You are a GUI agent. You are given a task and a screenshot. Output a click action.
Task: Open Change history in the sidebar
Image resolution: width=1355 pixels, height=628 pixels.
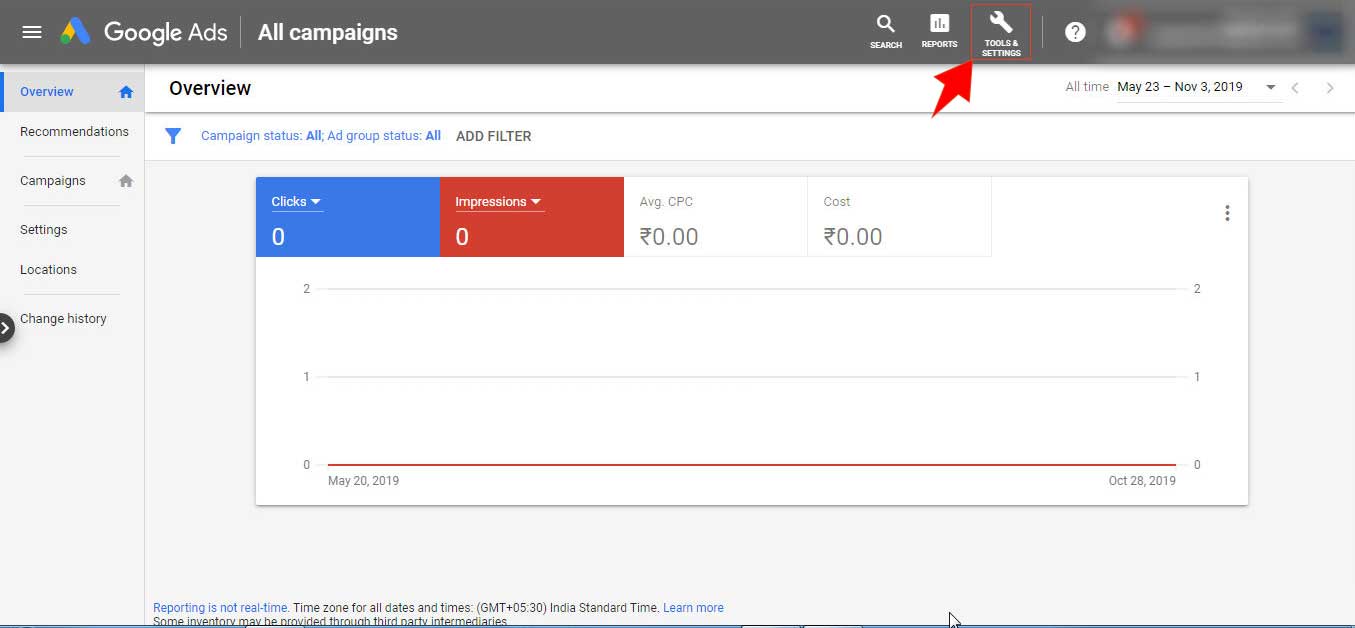tap(63, 319)
